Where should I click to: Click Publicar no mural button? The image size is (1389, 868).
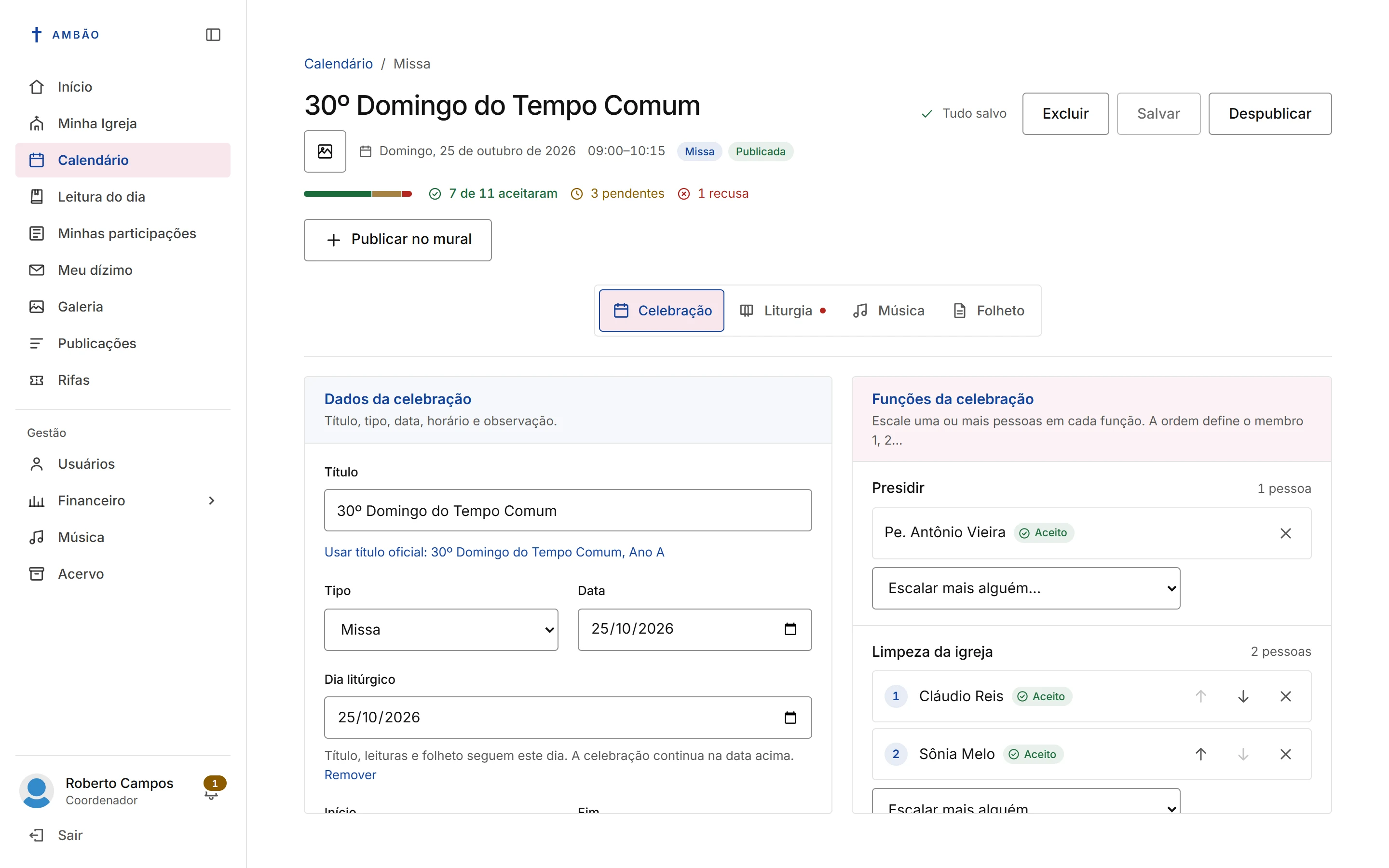[x=397, y=240]
